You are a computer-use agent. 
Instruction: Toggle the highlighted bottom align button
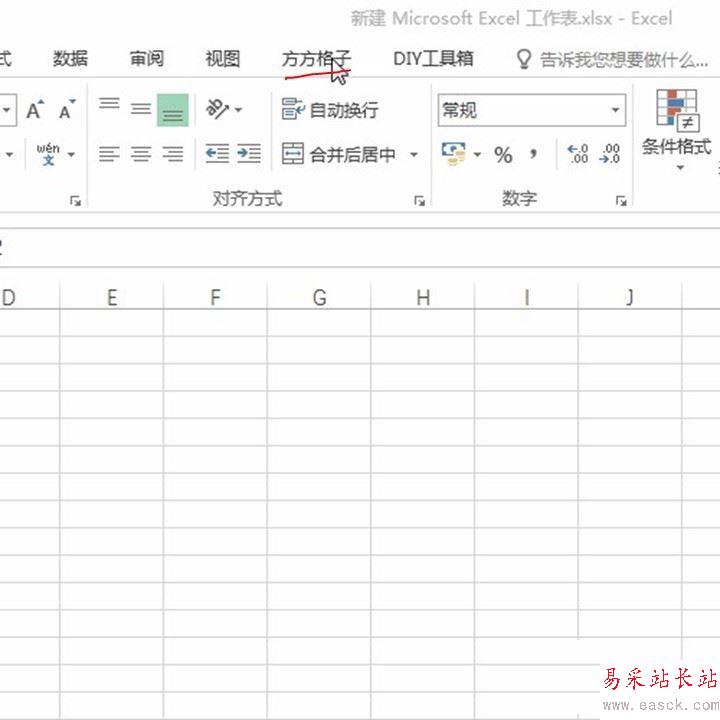click(173, 110)
